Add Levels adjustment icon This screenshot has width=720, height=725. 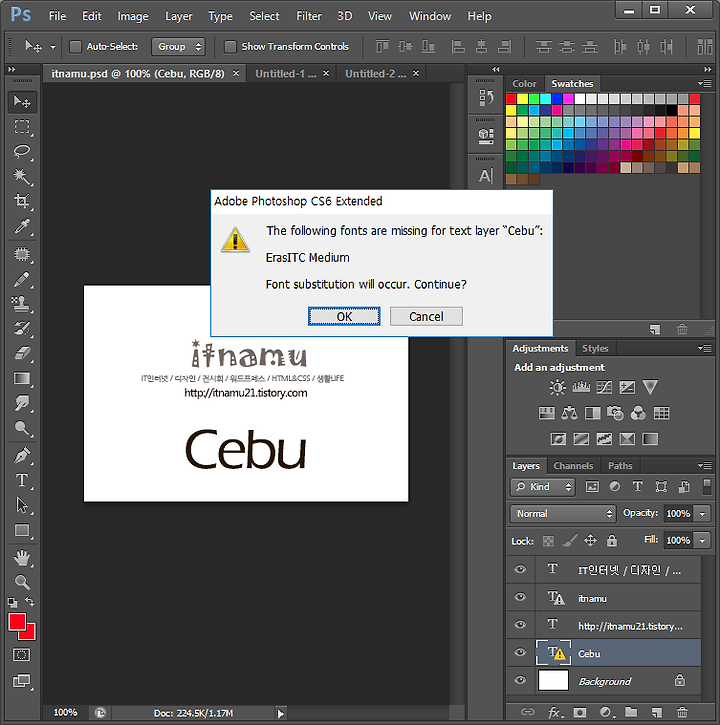coord(581,387)
